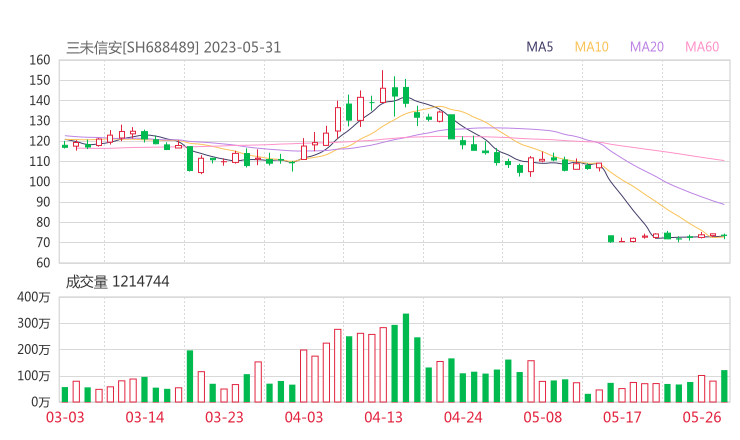Click the MA10 legend label
The width and height of the screenshot is (740, 440).
[x=591, y=47]
